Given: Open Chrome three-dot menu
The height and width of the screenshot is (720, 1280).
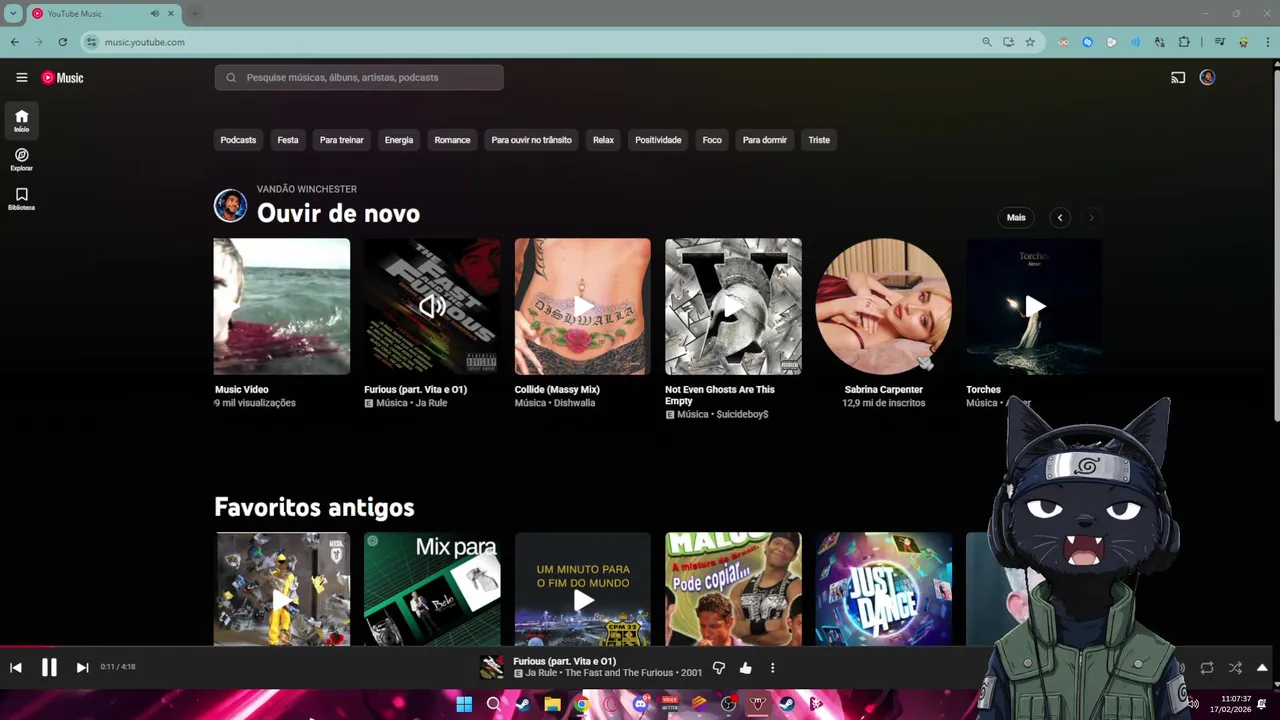Looking at the screenshot, I should pyautogui.click(x=1268, y=42).
